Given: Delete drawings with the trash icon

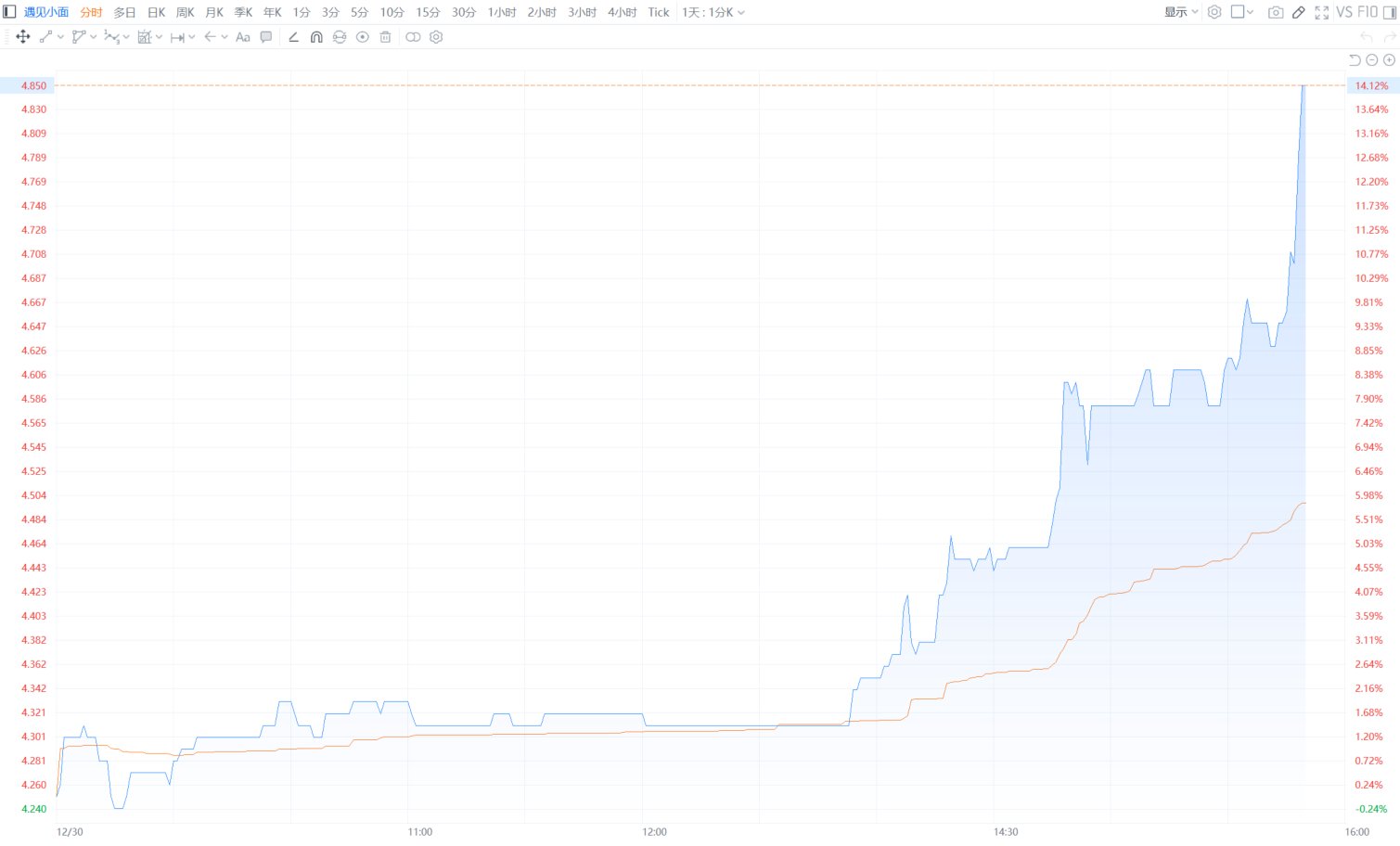Looking at the screenshot, I should click(x=385, y=37).
